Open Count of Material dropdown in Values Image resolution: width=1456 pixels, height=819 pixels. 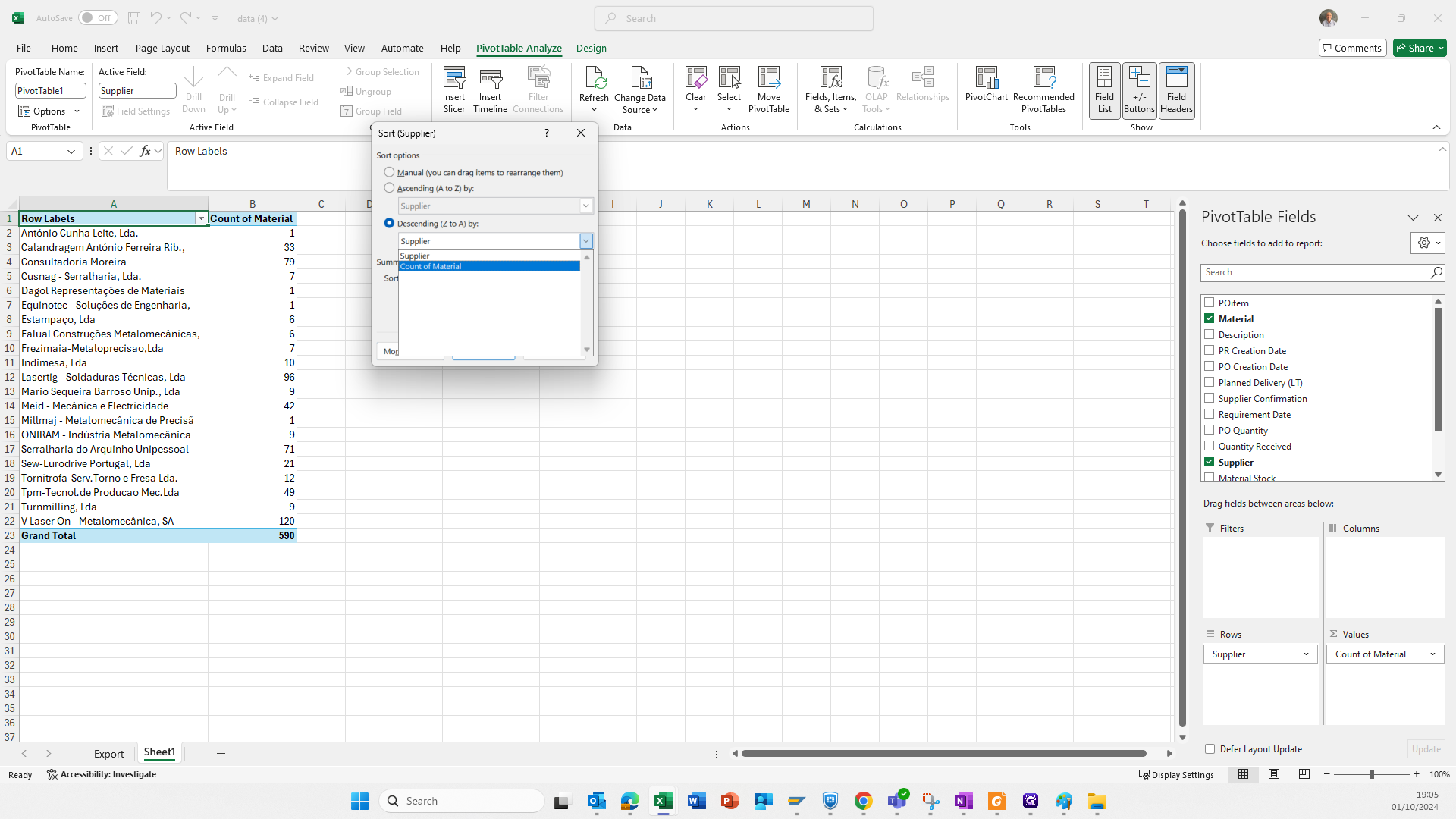(x=1432, y=654)
